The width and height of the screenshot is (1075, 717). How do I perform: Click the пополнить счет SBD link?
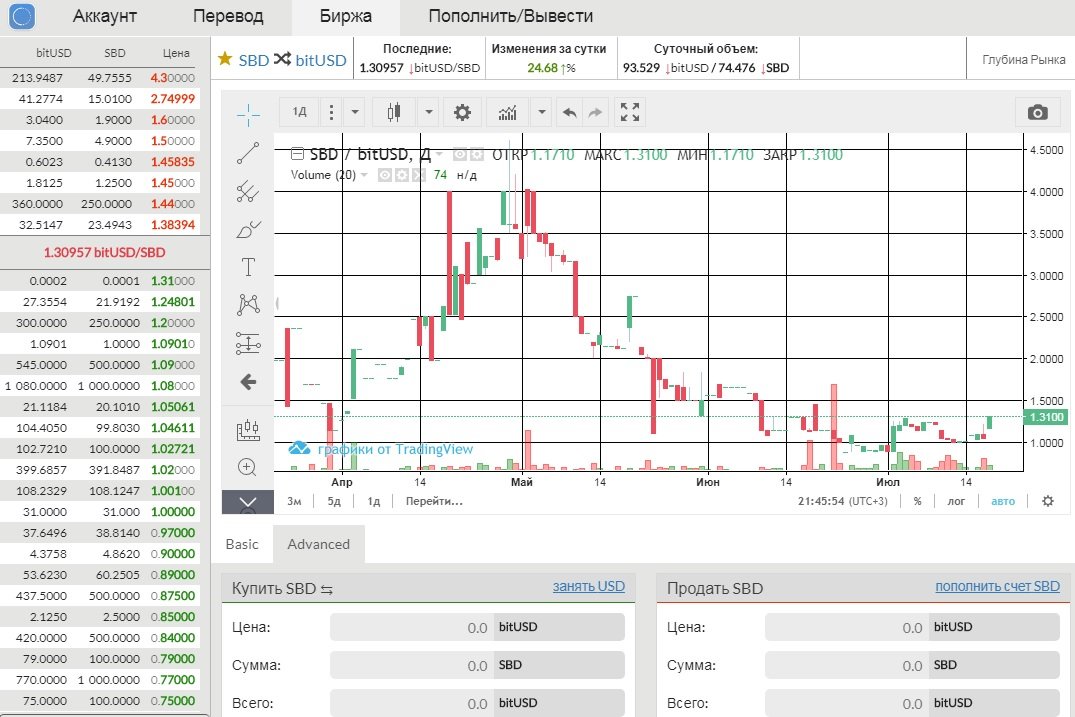coord(997,587)
